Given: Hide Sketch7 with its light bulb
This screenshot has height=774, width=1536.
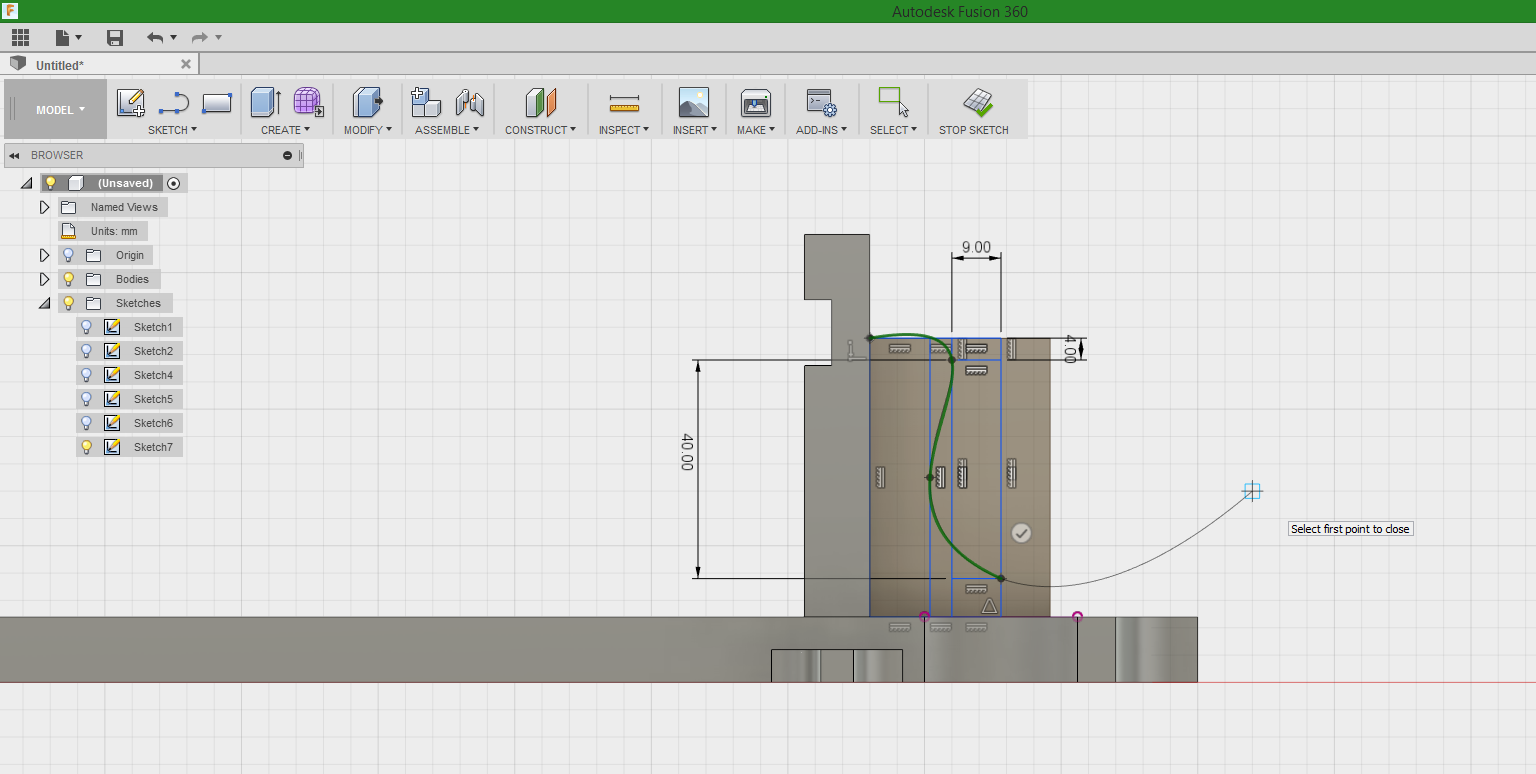Looking at the screenshot, I should pyautogui.click(x=86, y=447).
